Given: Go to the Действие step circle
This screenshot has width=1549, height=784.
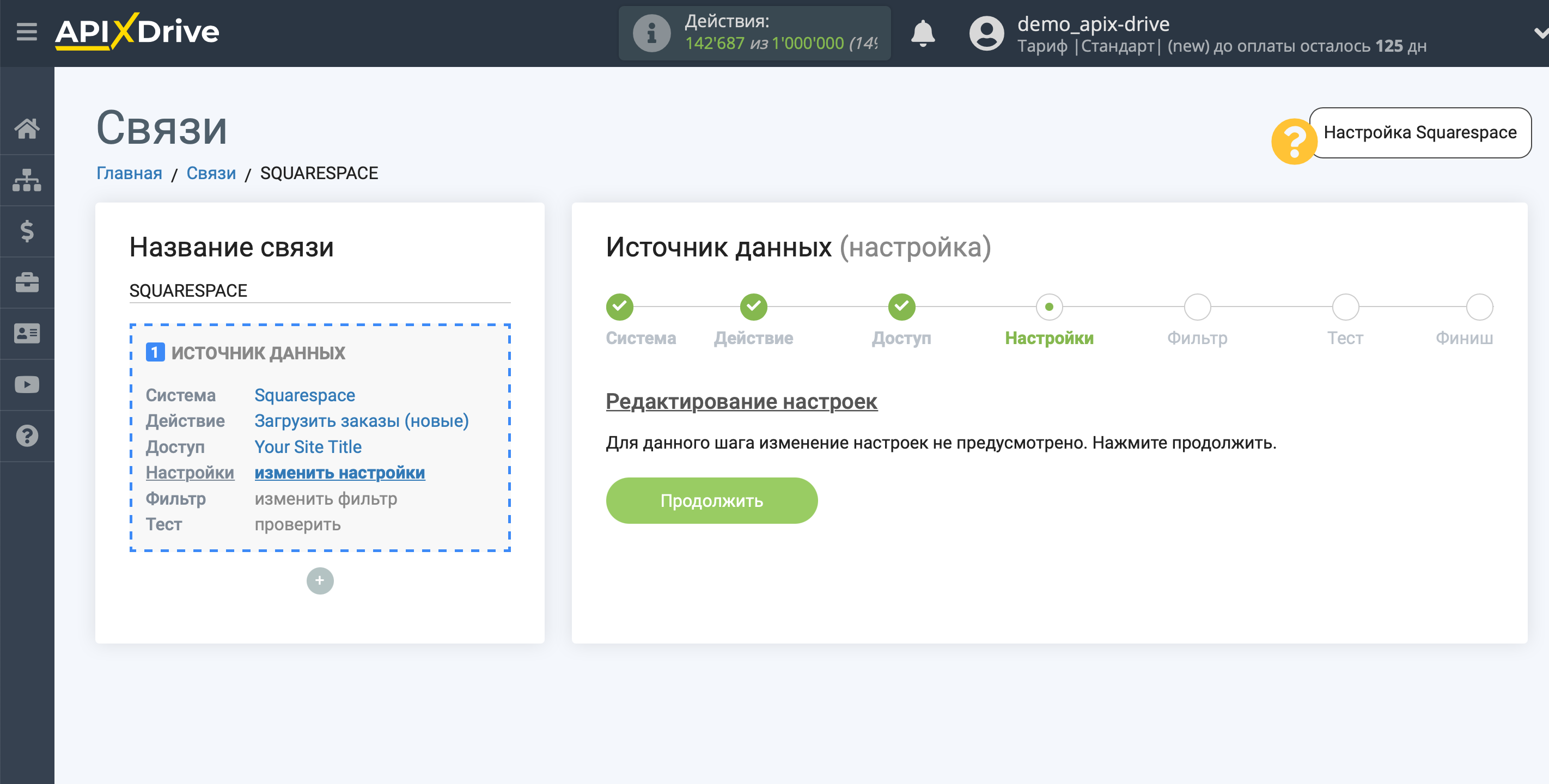Looking at the screenshot, I should 753,307.
